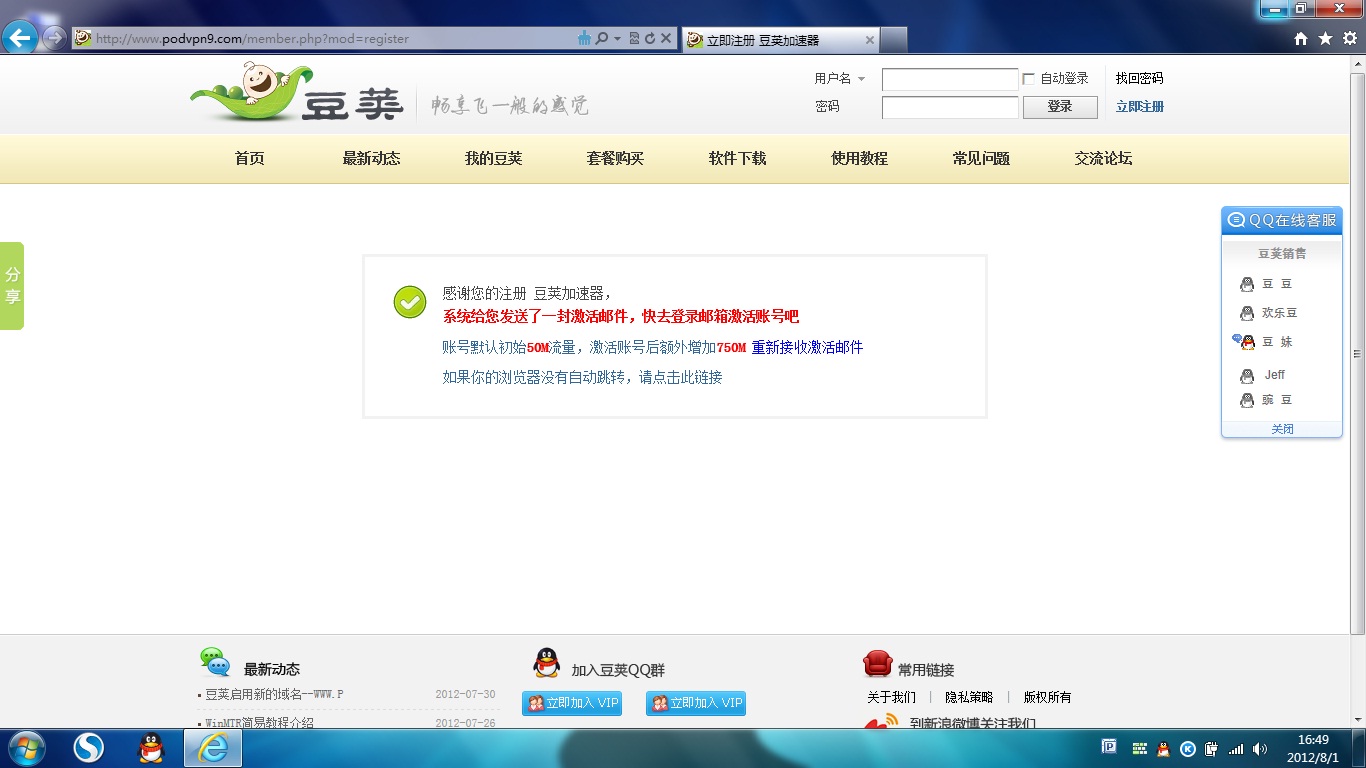Click the QQ penguin icon beside 豆 妹
This screenshot has width=1366, height=768.
(1246, 342)
